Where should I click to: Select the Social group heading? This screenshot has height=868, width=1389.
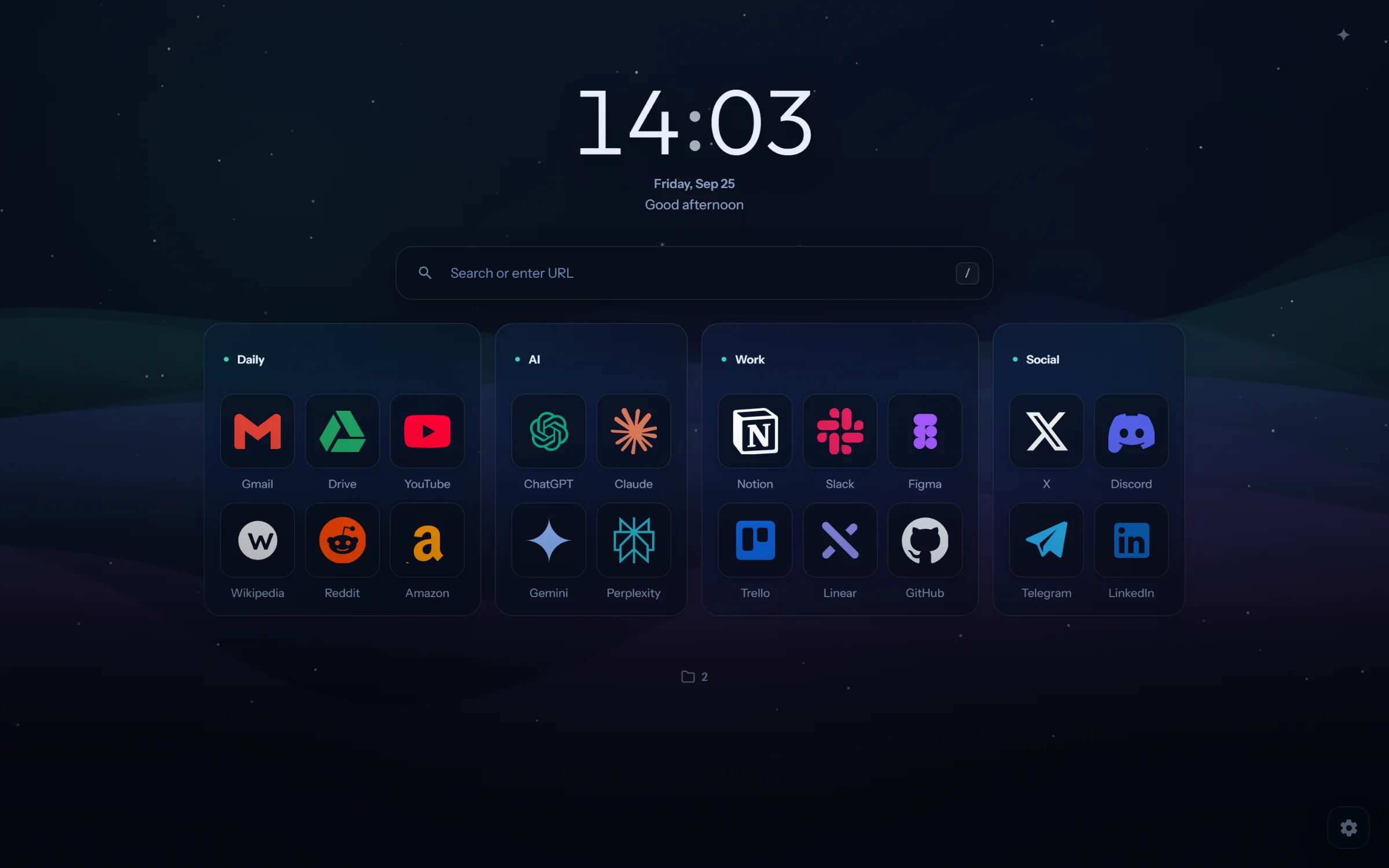1042,359
